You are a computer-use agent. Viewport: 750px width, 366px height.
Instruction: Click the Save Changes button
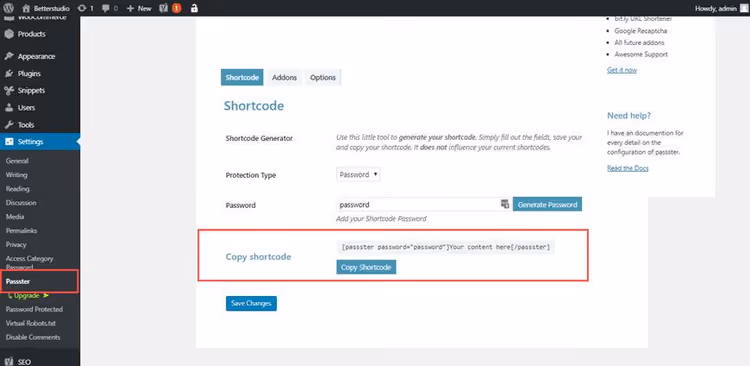coord(251,303)
